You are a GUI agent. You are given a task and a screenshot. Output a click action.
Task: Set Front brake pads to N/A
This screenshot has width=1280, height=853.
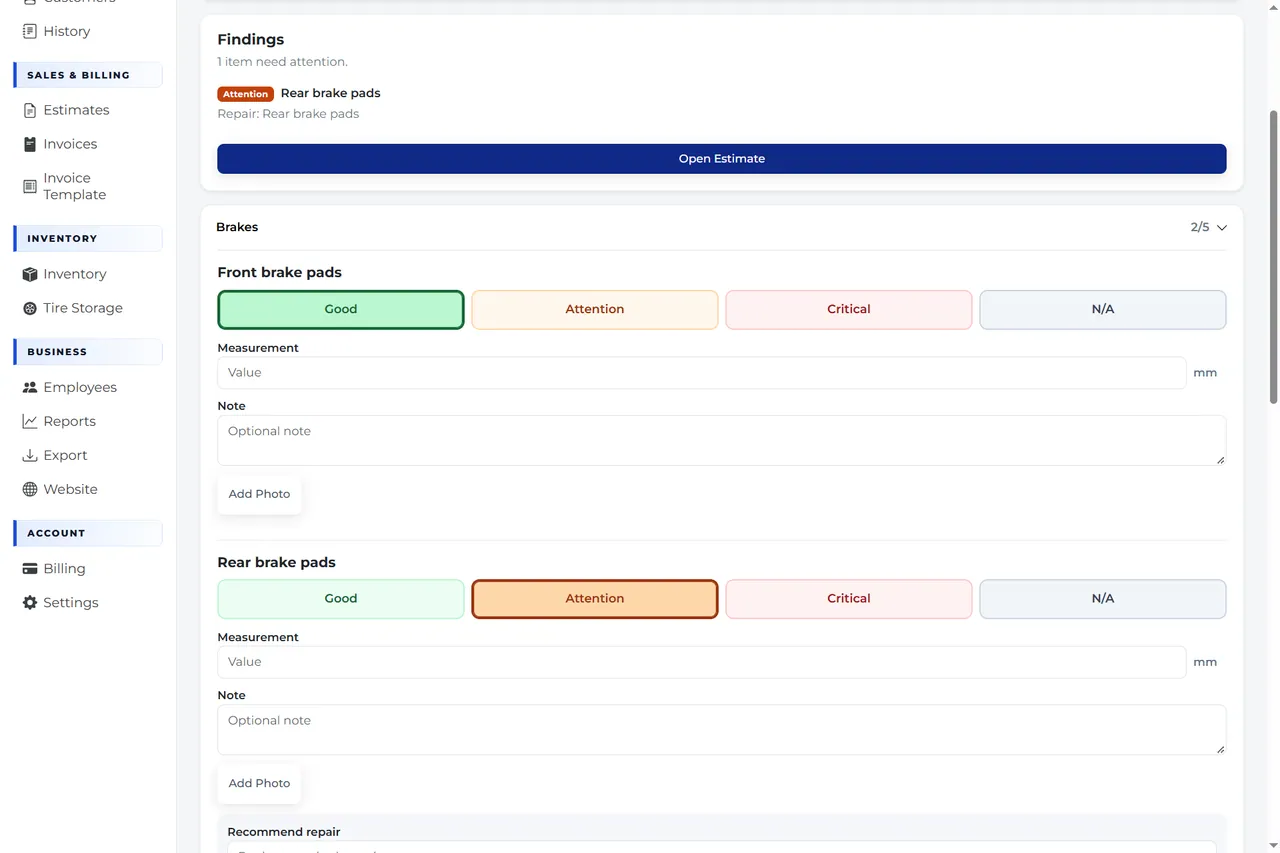pos(1103,309)
